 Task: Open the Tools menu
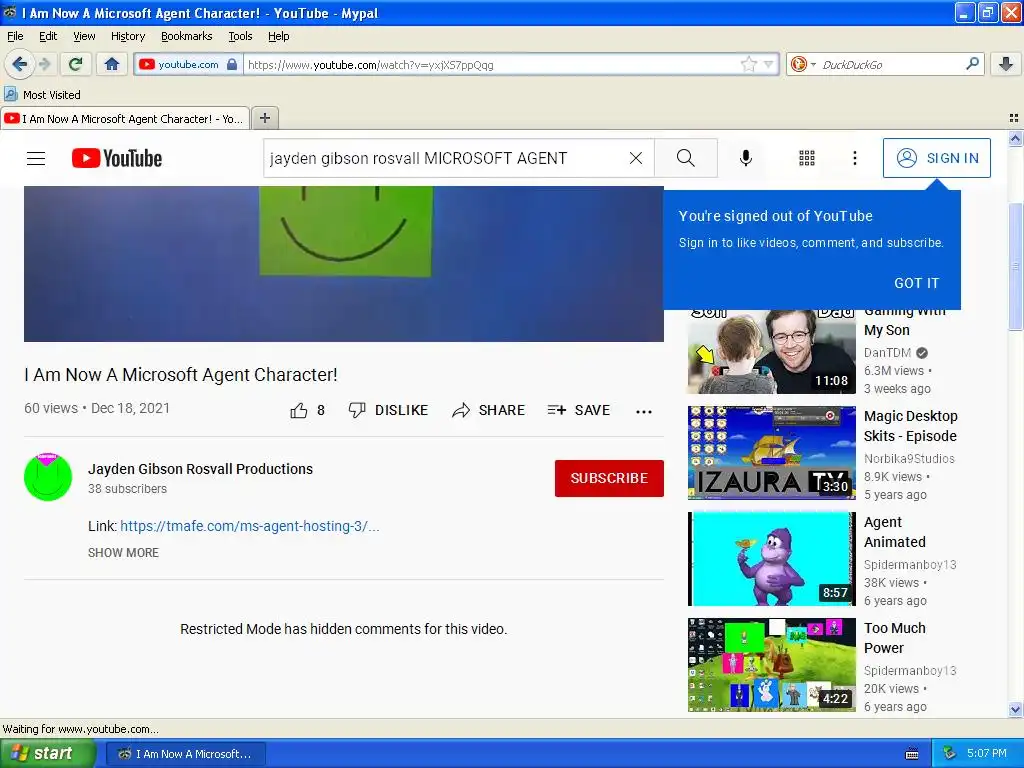click(x=240, y=36)
